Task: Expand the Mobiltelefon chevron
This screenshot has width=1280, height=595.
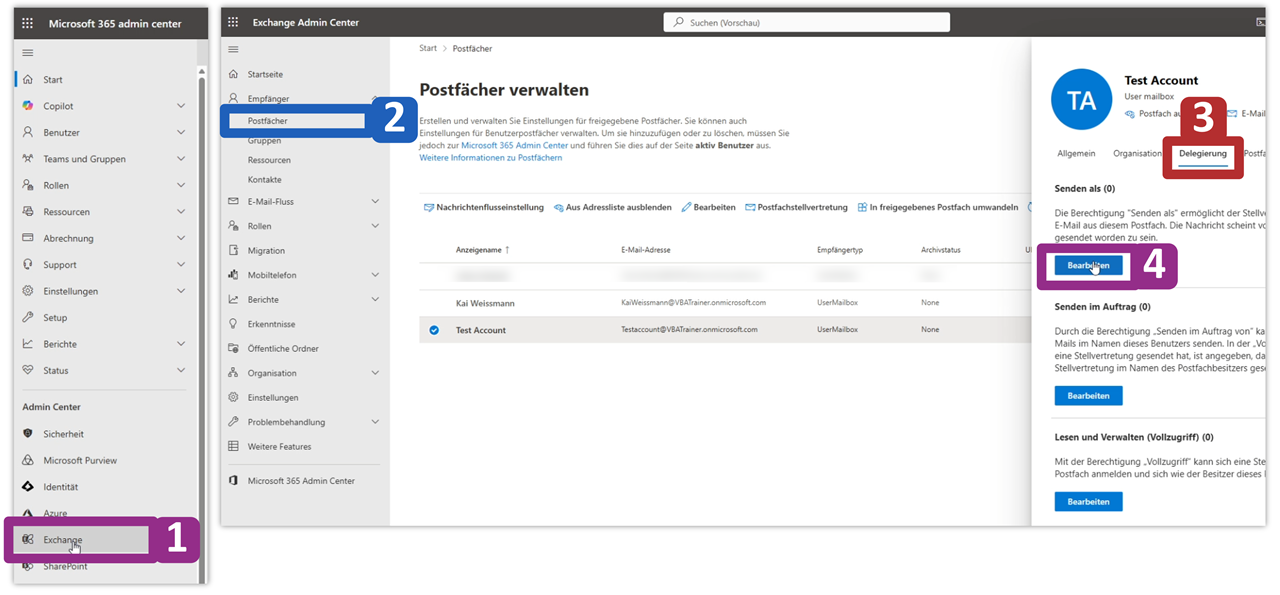Action: click(375, 275)
